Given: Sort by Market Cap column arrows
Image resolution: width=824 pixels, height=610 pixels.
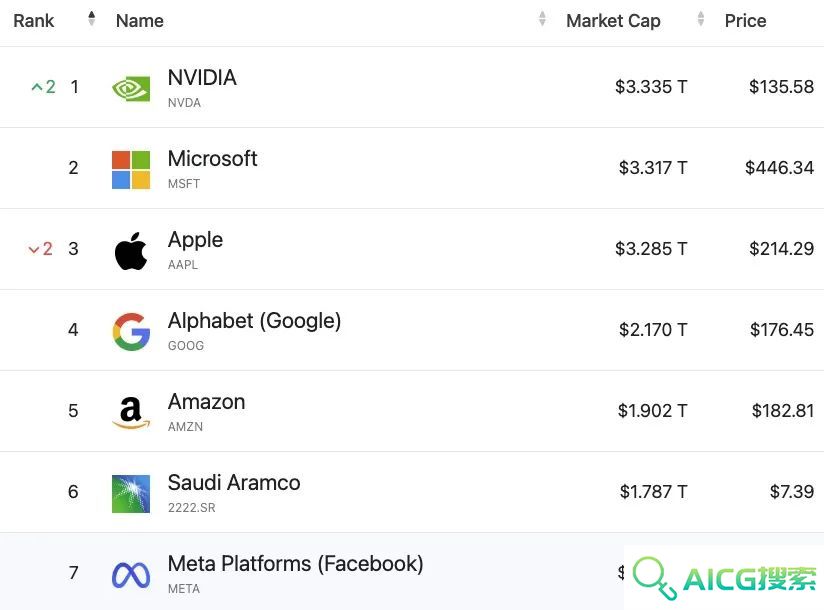Looking at the screenshot, I should pos(701,19).
